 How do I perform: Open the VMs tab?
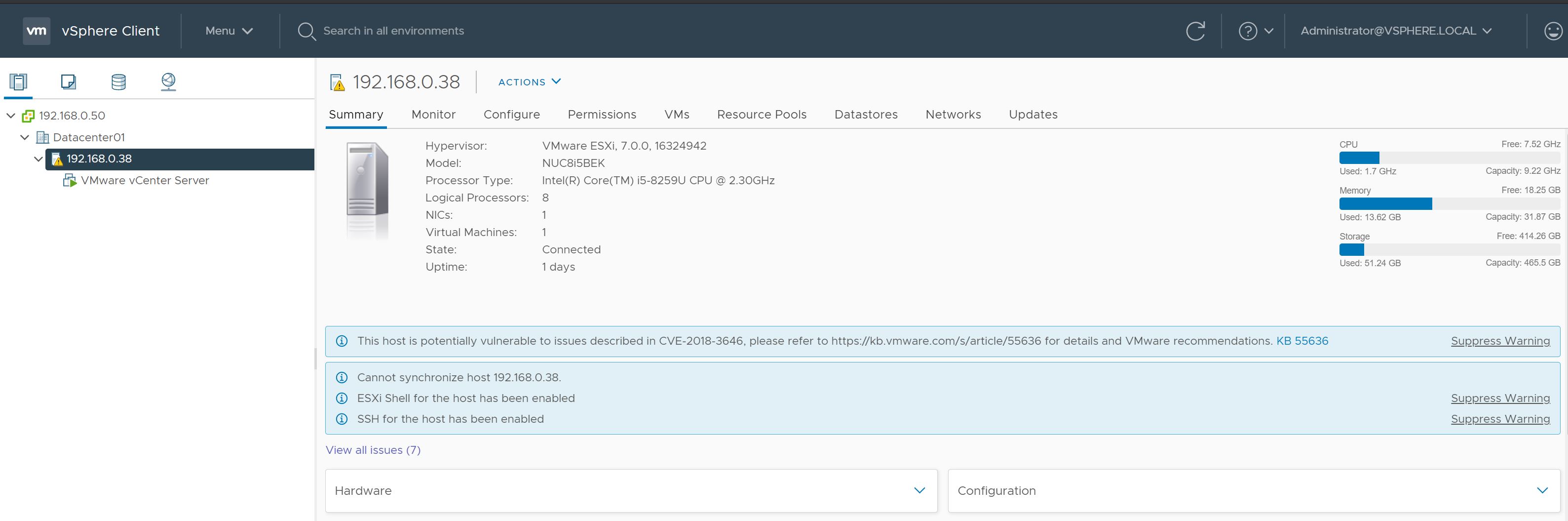tap(677, 115)
